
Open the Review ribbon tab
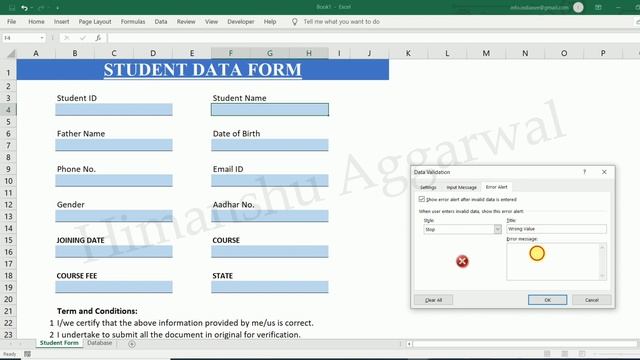coord(186,22)
